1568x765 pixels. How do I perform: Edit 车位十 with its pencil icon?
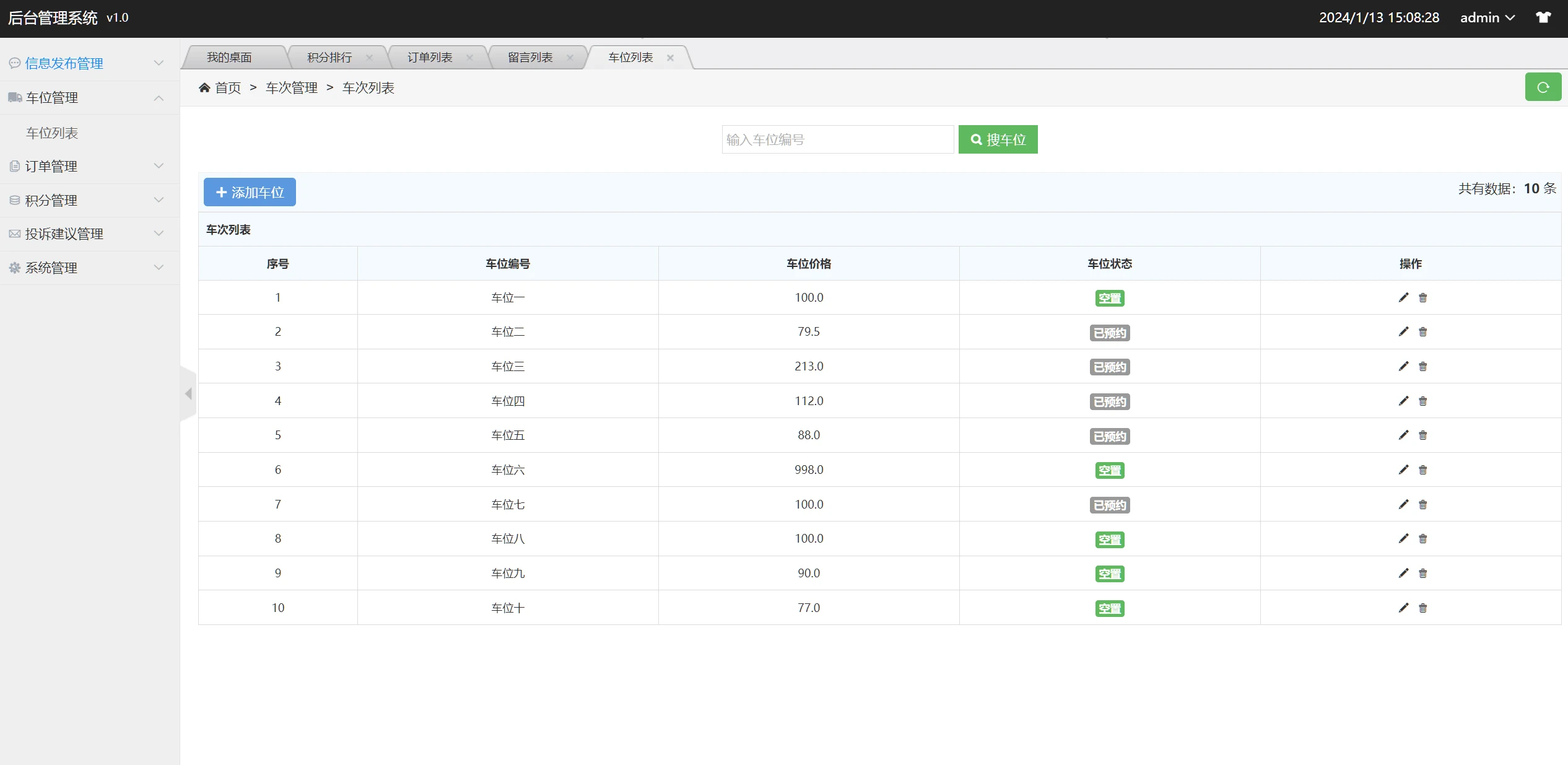click(1403, 608)
